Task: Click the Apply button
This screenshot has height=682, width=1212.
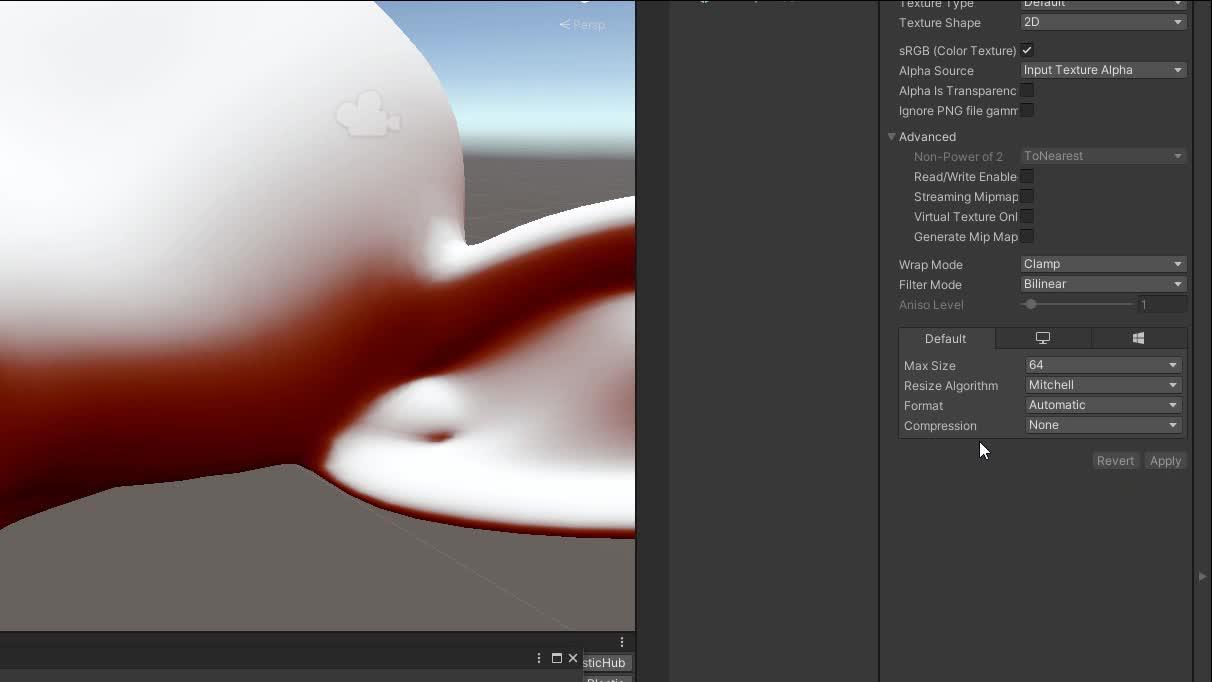Action: point(1165,460)
